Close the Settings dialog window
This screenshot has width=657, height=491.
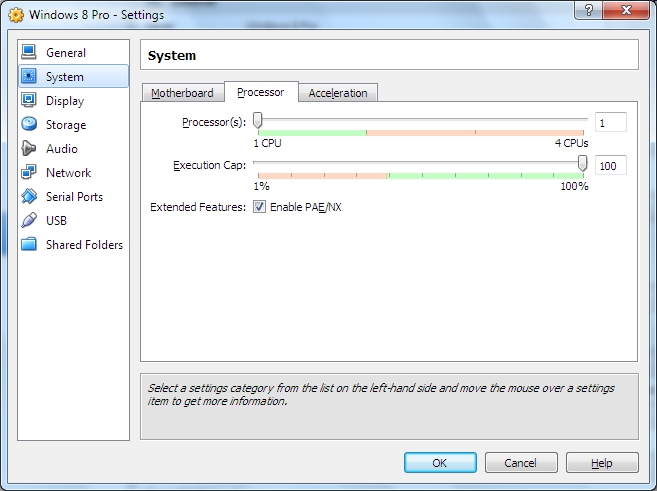click(x=626, y=10)
